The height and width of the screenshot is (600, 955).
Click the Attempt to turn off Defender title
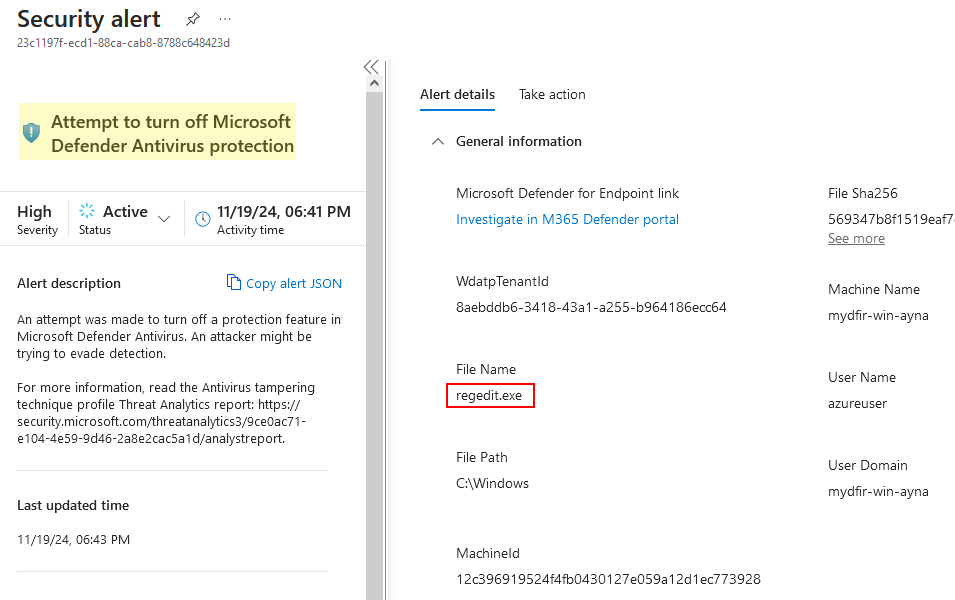click(172, 133)
